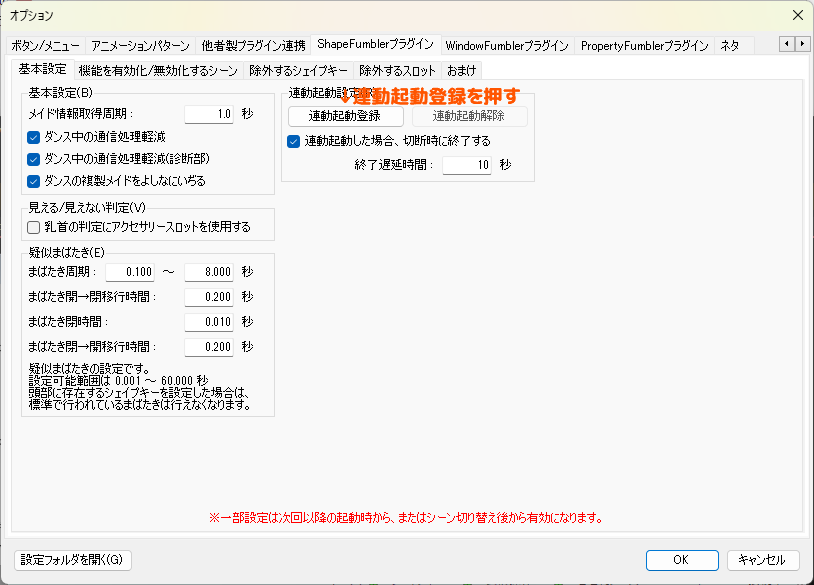814x585 pixels.
Task: Switch to the PropertyFumblerプラグイン tab
Action: coord(644,46)
